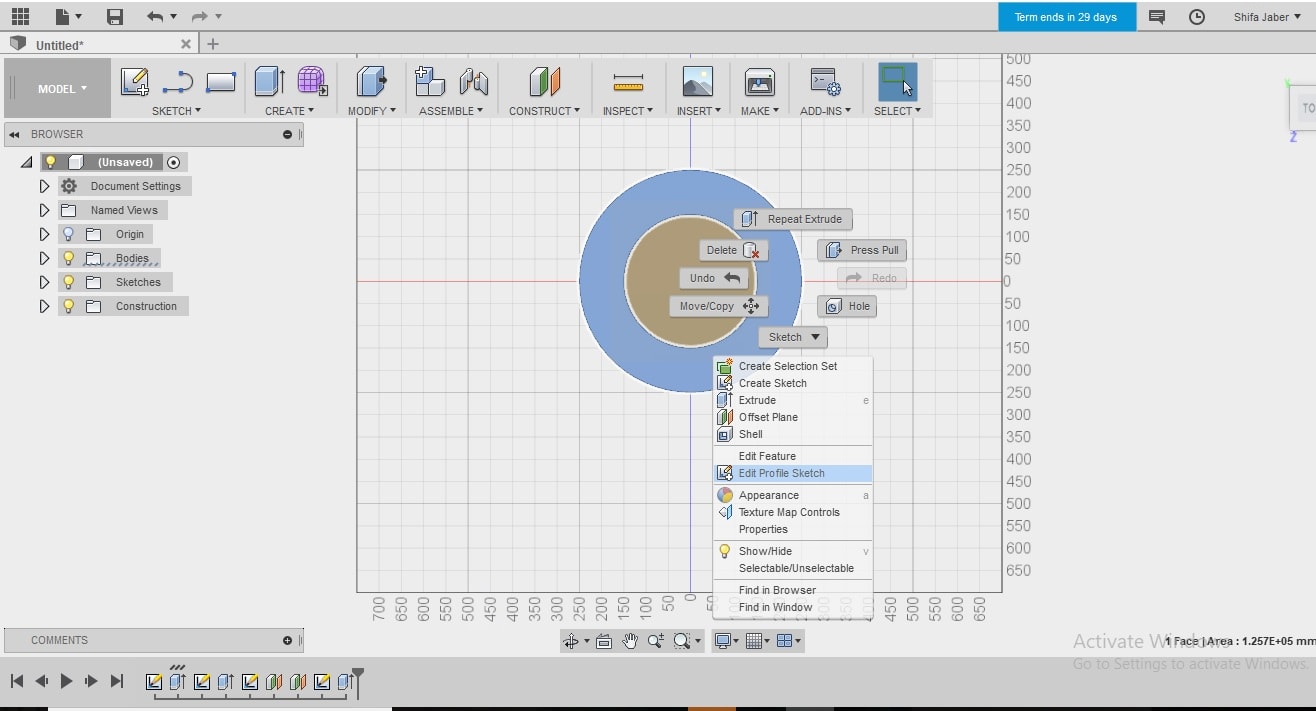1316x711 pixels.
Task: Activate the Orbit navigation tool
Action: point(571,641)
